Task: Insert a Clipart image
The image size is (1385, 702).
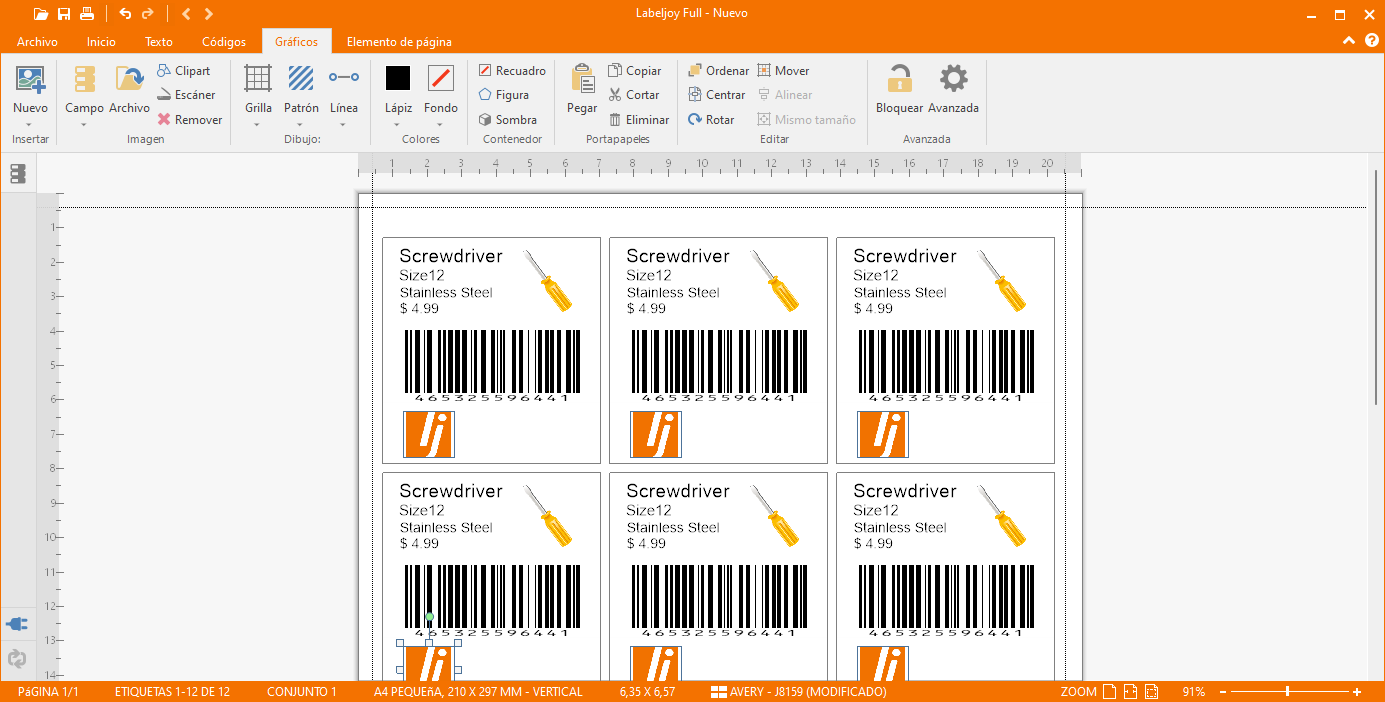Action: [x=183, y=71]
